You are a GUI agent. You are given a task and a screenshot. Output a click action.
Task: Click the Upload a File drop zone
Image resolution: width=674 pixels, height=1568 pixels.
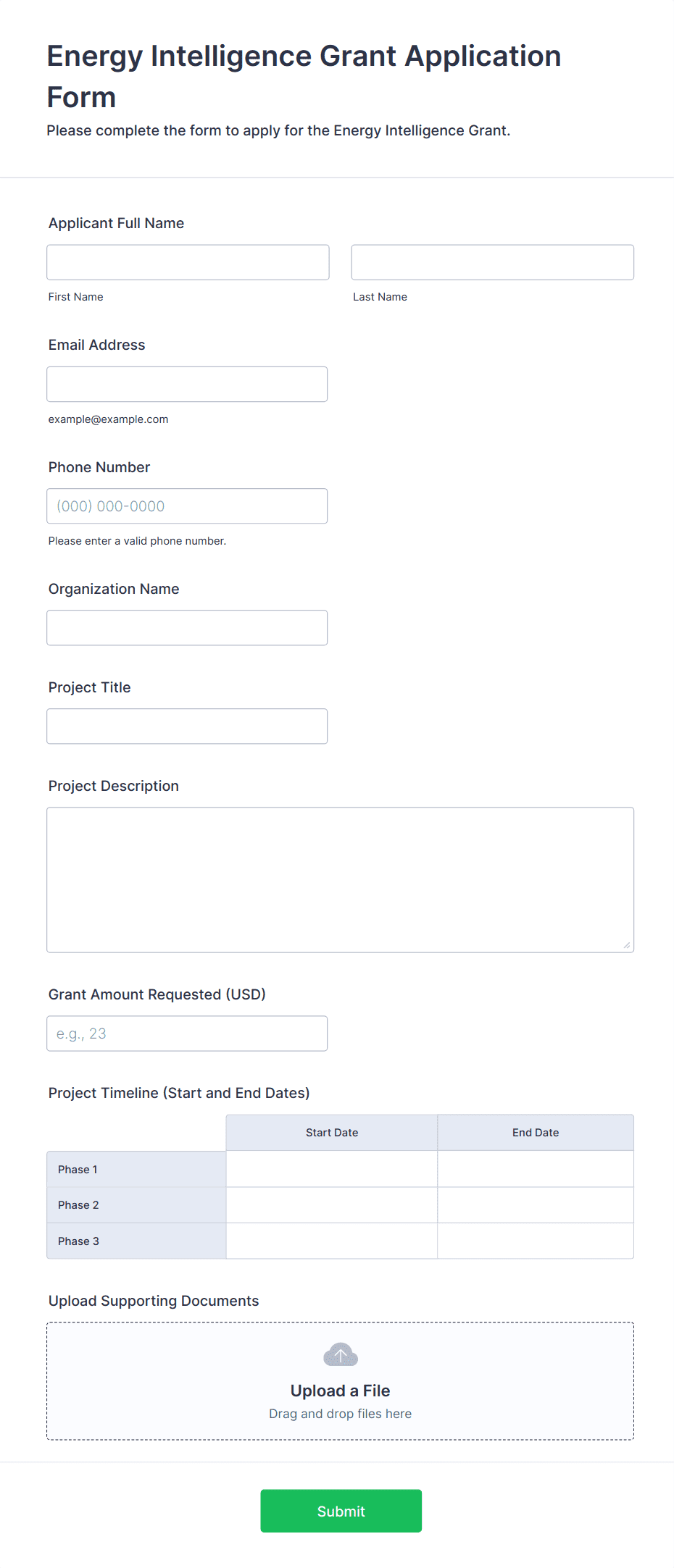coord(340,1380)
